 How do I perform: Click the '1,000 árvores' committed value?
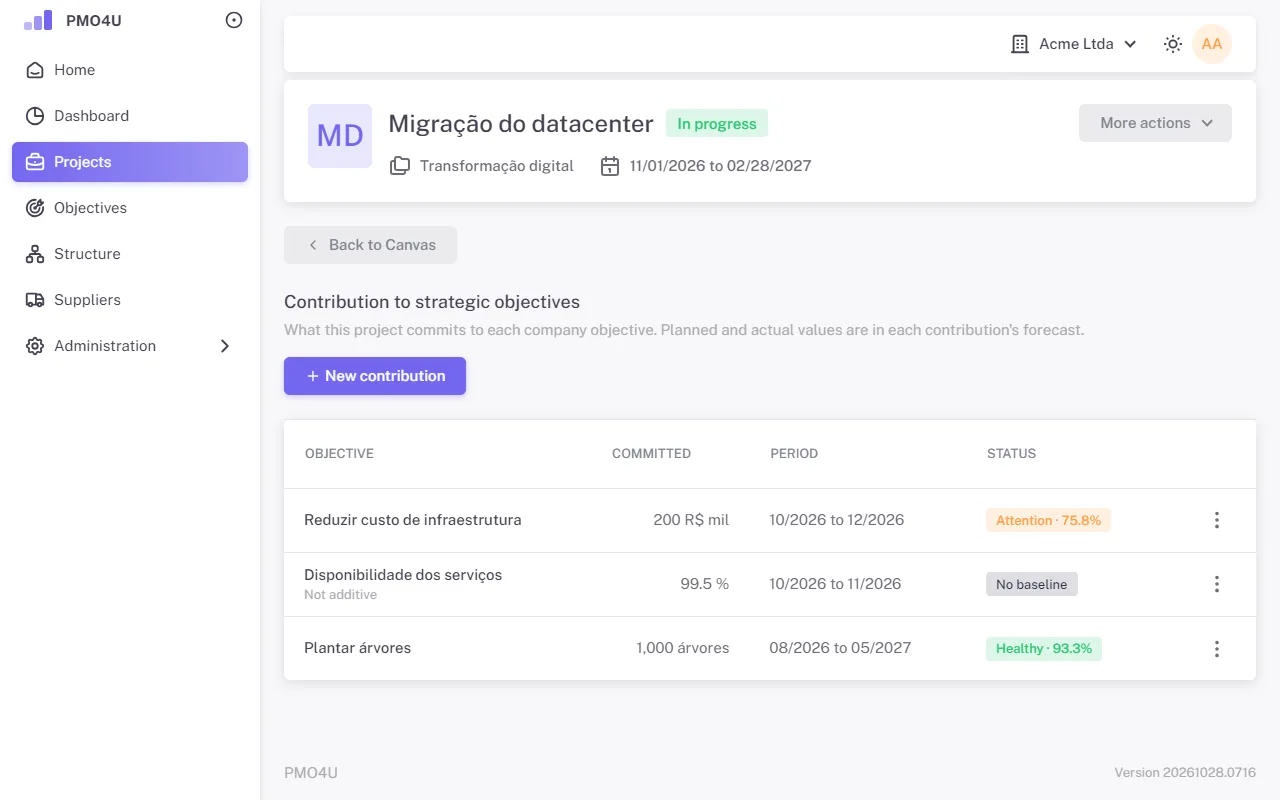coord(683,648)
